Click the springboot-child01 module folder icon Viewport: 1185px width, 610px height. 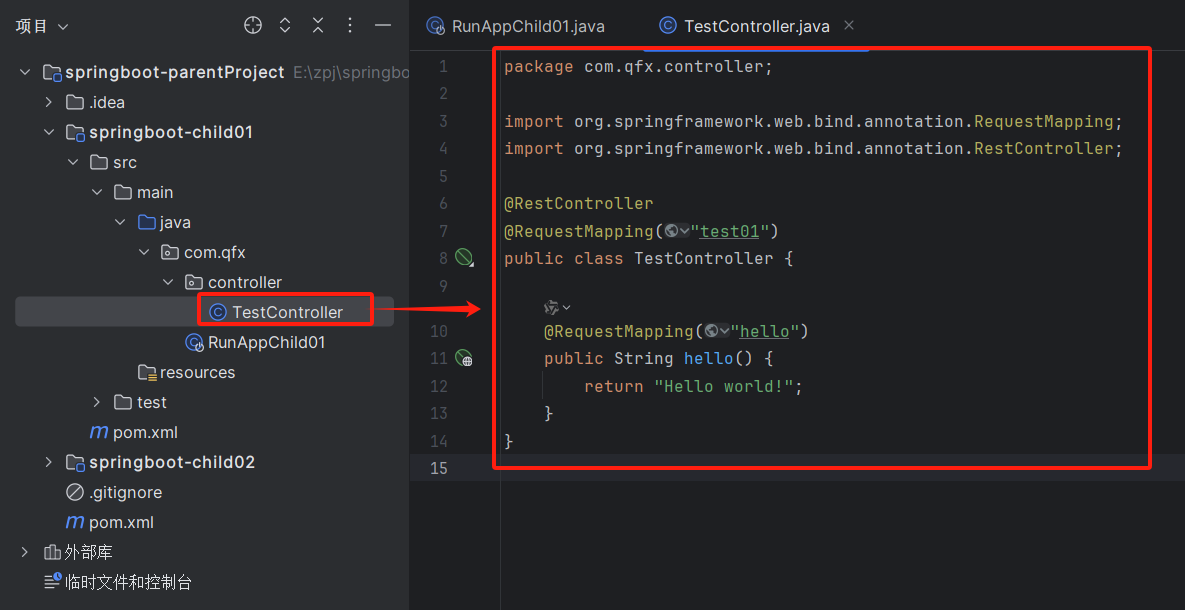click(x=76, y=133)
